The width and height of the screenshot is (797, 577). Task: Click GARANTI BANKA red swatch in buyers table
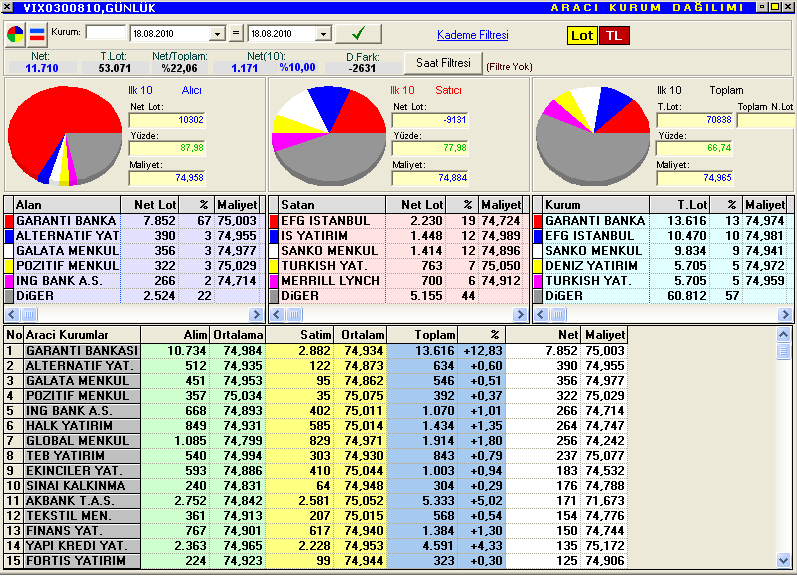(9, 221)
